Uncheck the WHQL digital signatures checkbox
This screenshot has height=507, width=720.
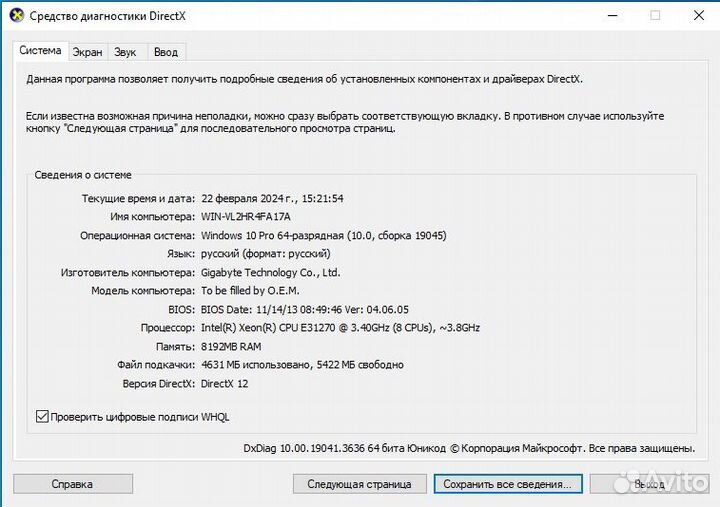coord(42,416)
